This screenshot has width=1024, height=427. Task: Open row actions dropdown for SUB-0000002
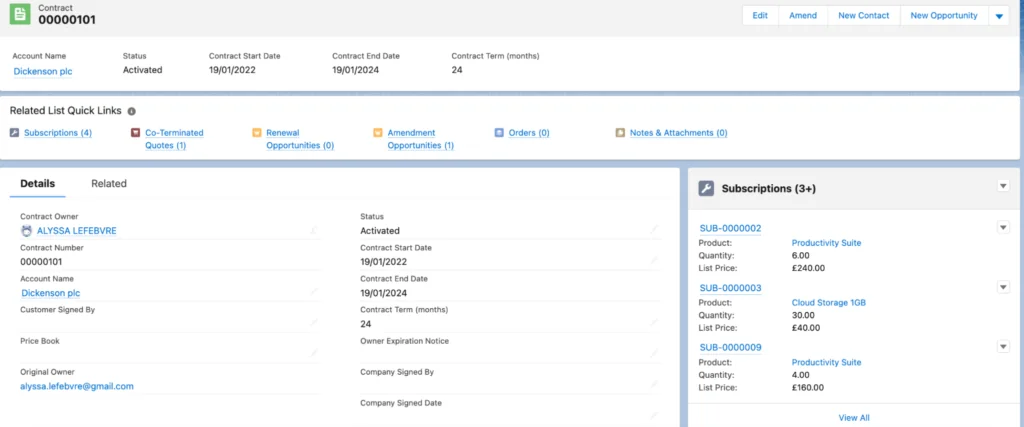click(1004, 227)
